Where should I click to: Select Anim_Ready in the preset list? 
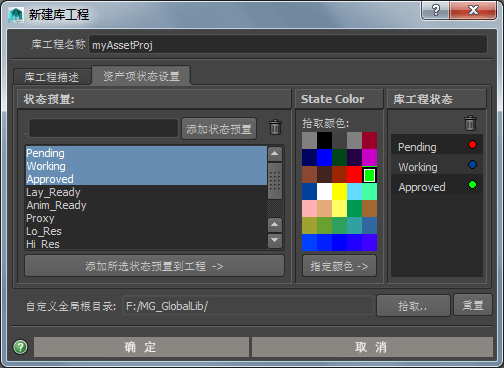tap(146, 205)
